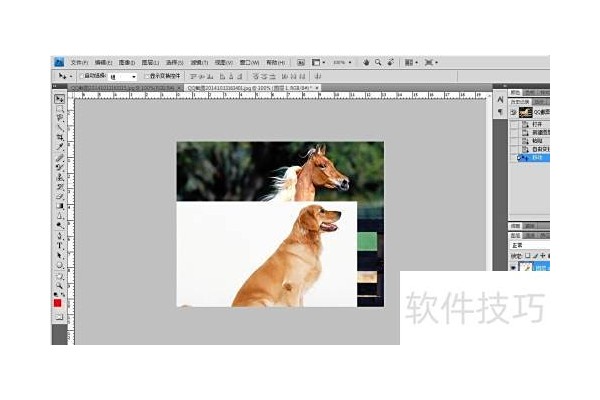Toggle lock image pixels button

(x=535, y=255)
